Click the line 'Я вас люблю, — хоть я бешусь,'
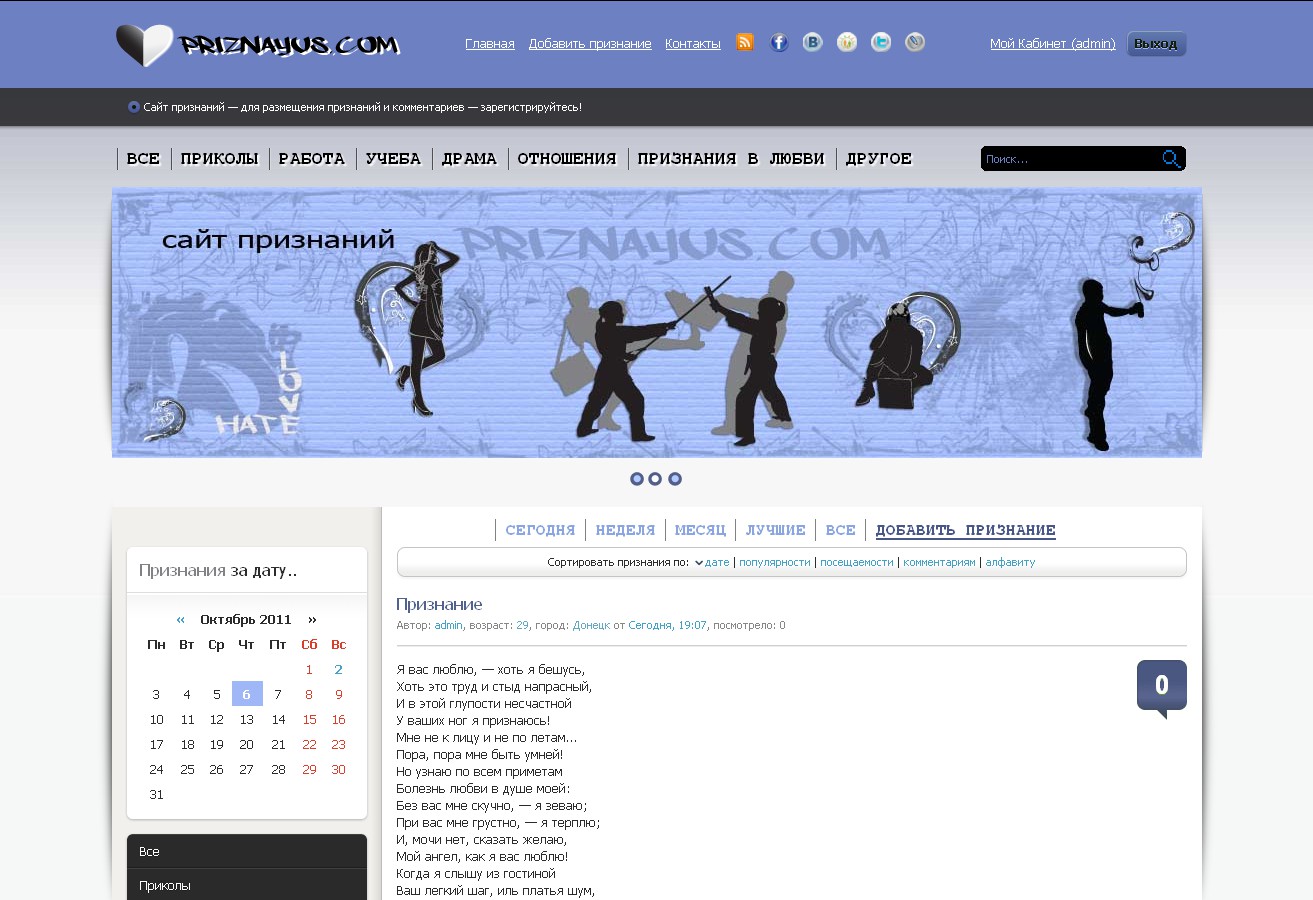Screen dimensions: 1313x900 click(491, 669)
